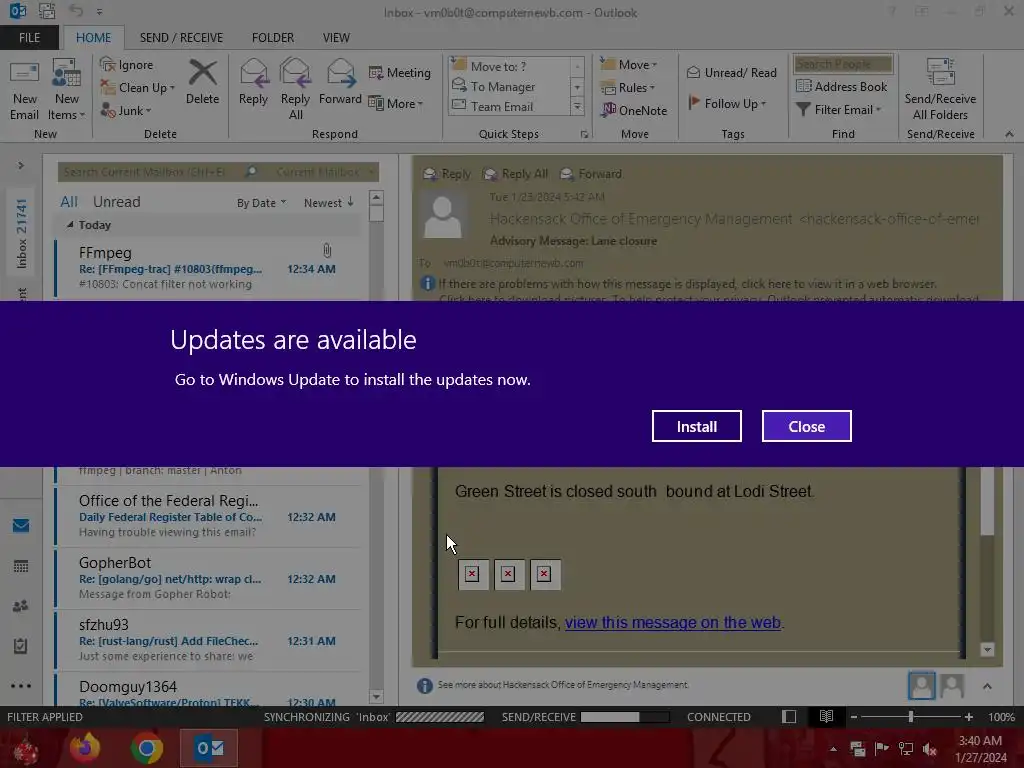Screen dimensions: 1024x768
Task: Open People view in navigation bar
Action: coord(21,605)
